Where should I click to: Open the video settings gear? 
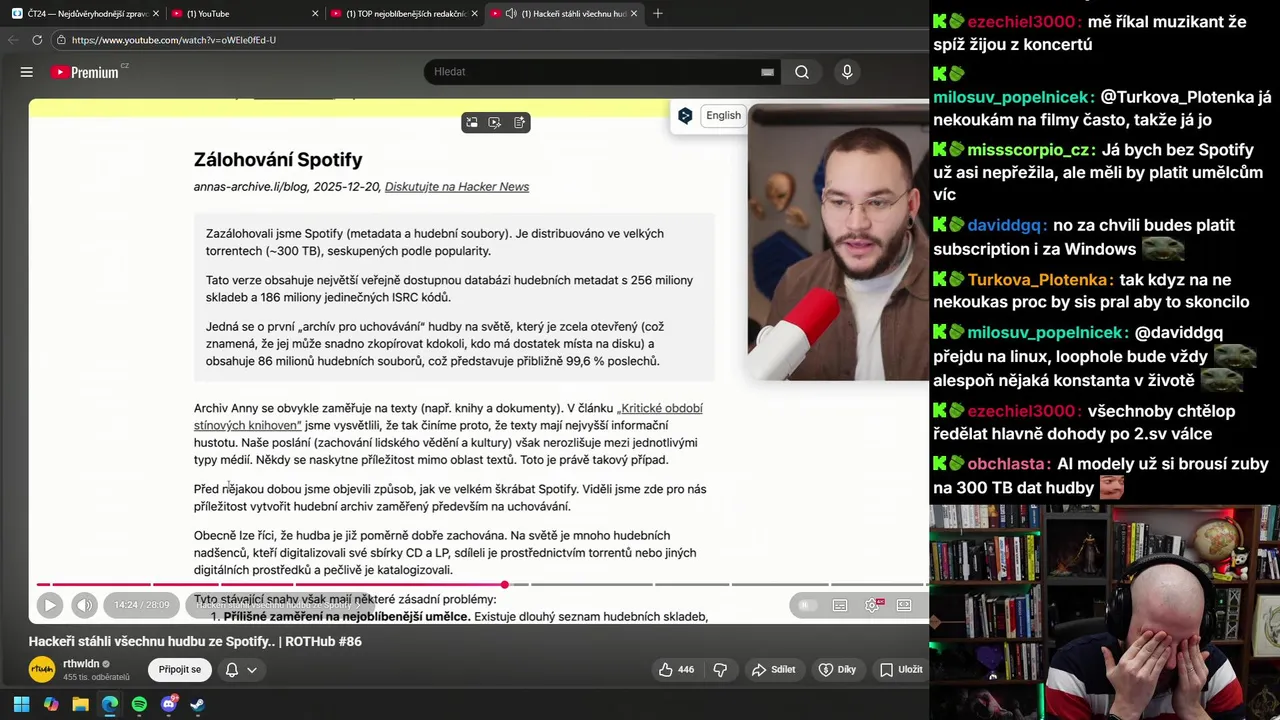[x=873, y=605]
